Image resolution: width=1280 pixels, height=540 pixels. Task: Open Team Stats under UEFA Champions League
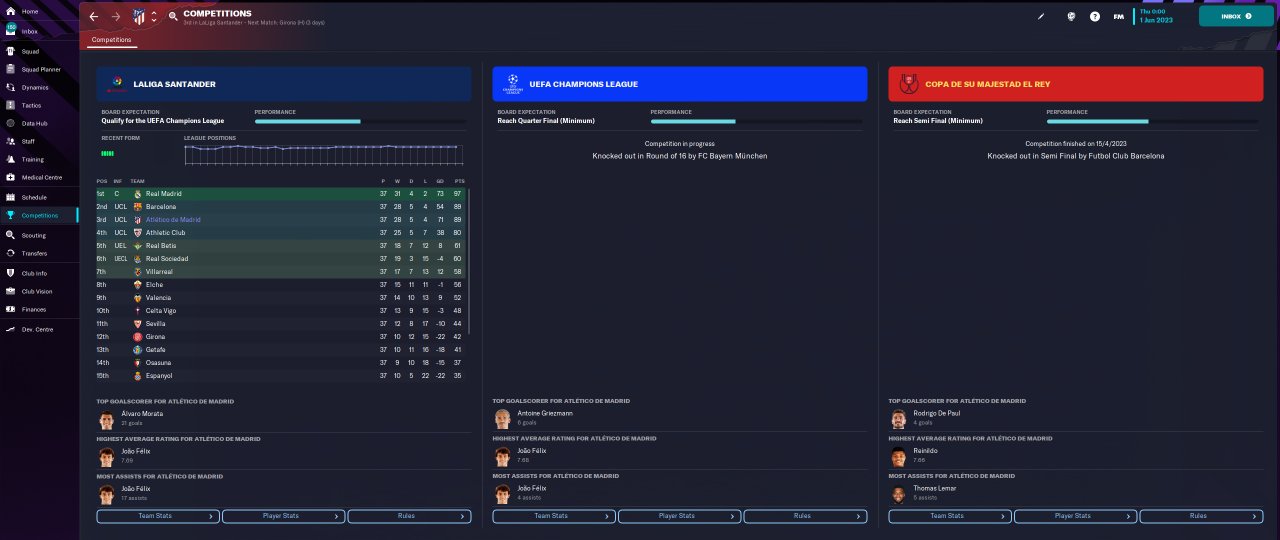(x=554, y=516)
